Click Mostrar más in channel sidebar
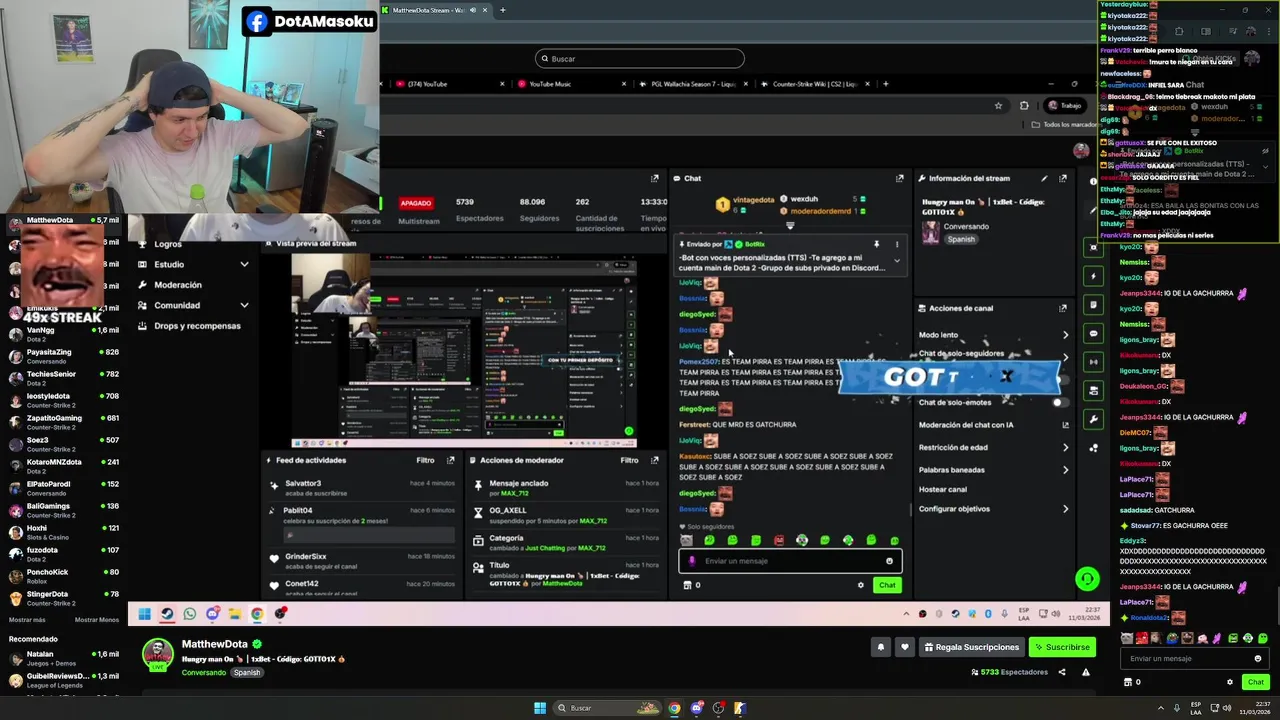The width and height of the screenshot is (1280, 720). point(27,620)
